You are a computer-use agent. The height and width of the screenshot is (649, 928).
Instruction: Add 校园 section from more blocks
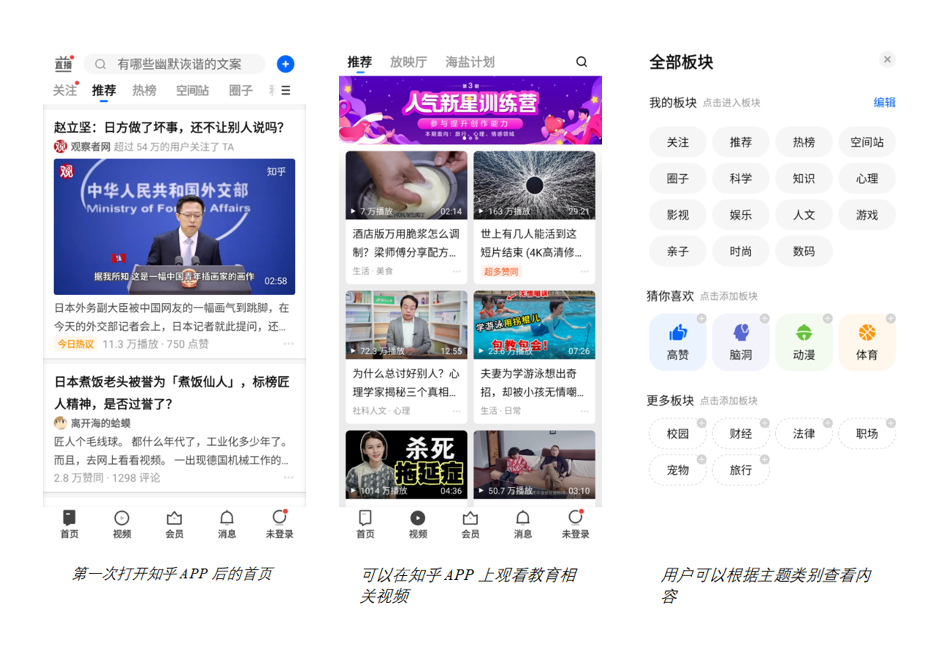(678, 434)
